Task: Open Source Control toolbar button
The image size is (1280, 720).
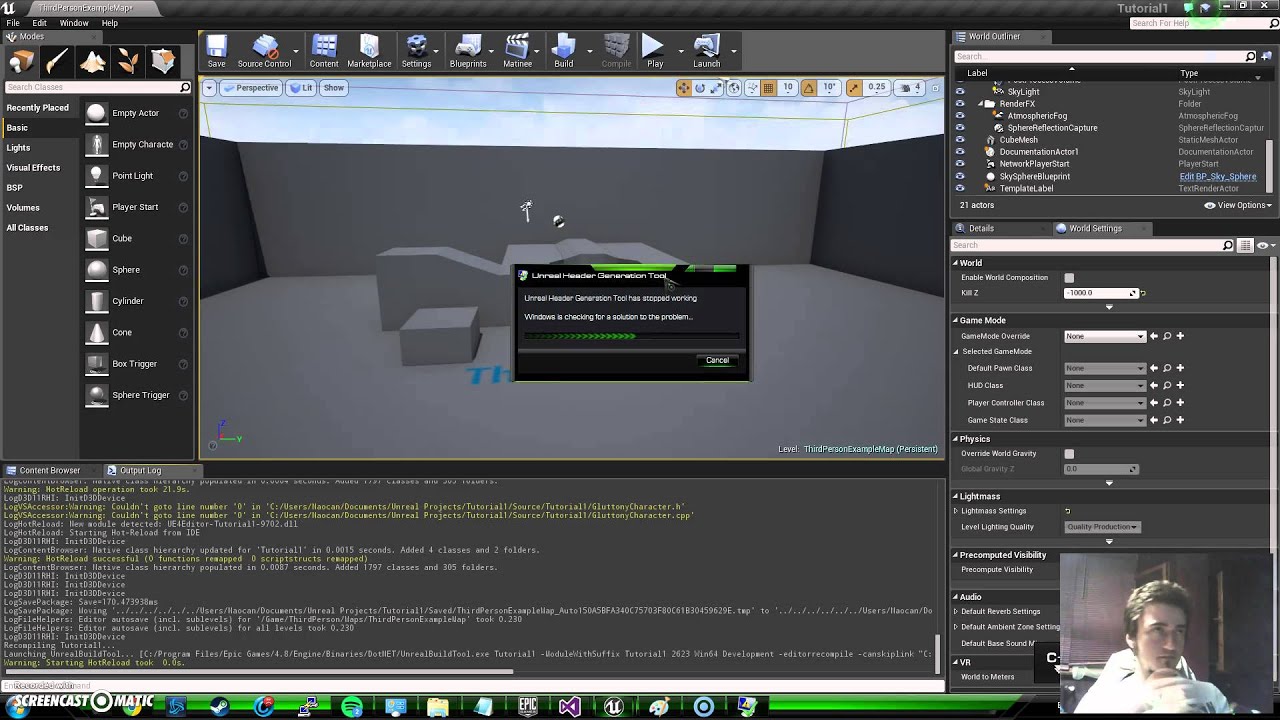Action: point(264,51)
